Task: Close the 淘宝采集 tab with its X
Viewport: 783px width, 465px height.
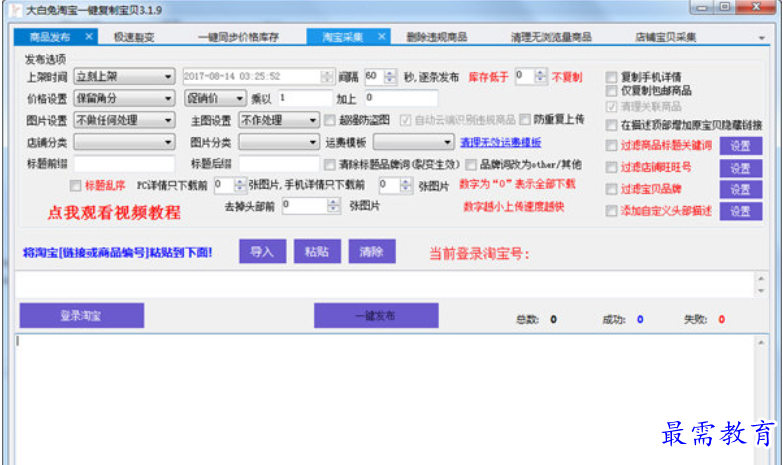Action: [x=382, y=36]
